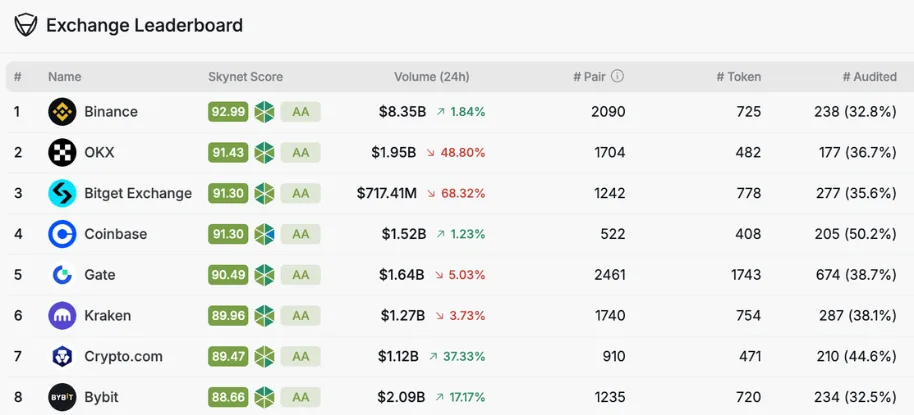Open the Kraken exchange logo
Image resolution: width=914 pixels, height=415 pixels.
62,316
